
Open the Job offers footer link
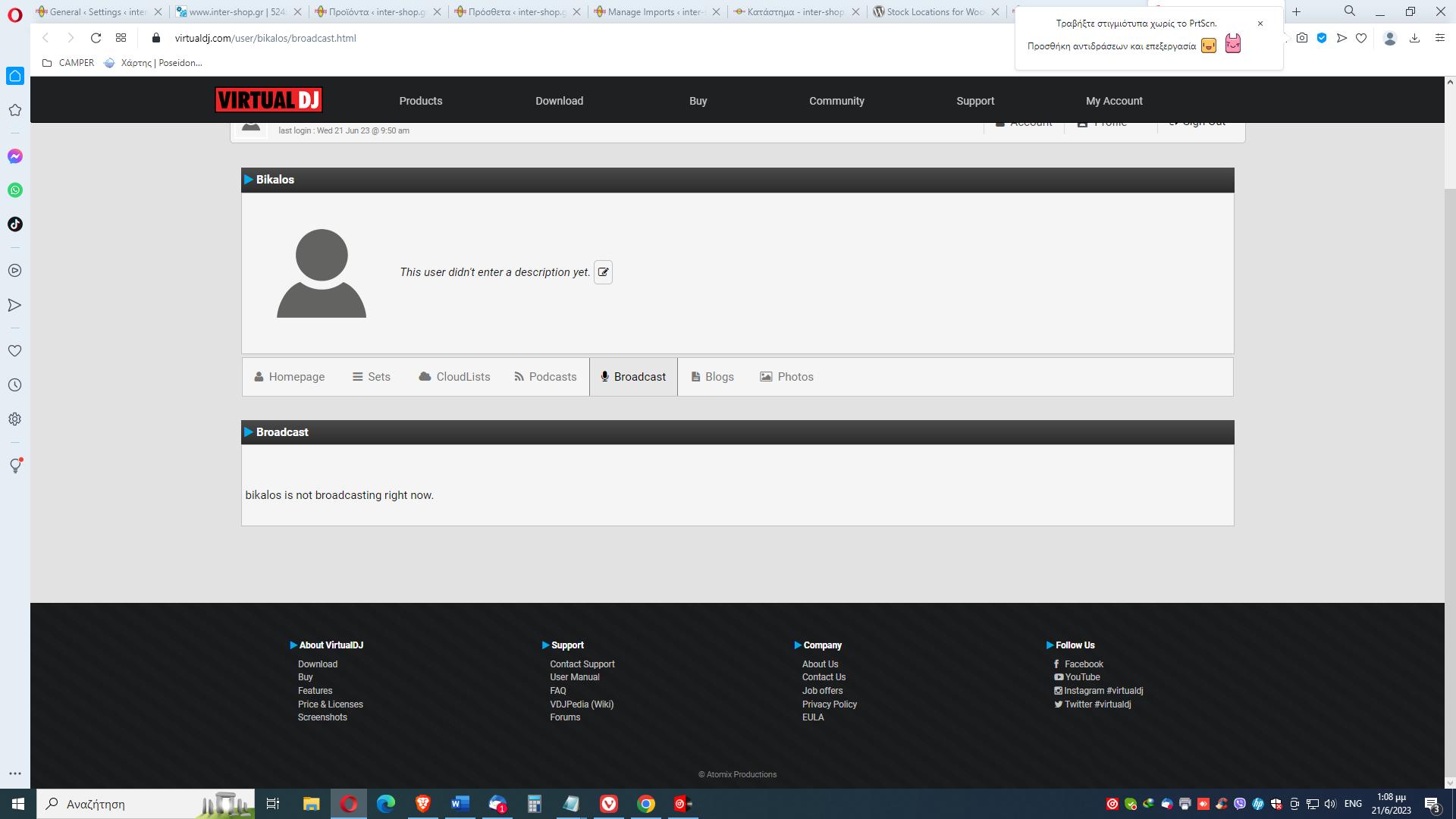pos(823,691)
